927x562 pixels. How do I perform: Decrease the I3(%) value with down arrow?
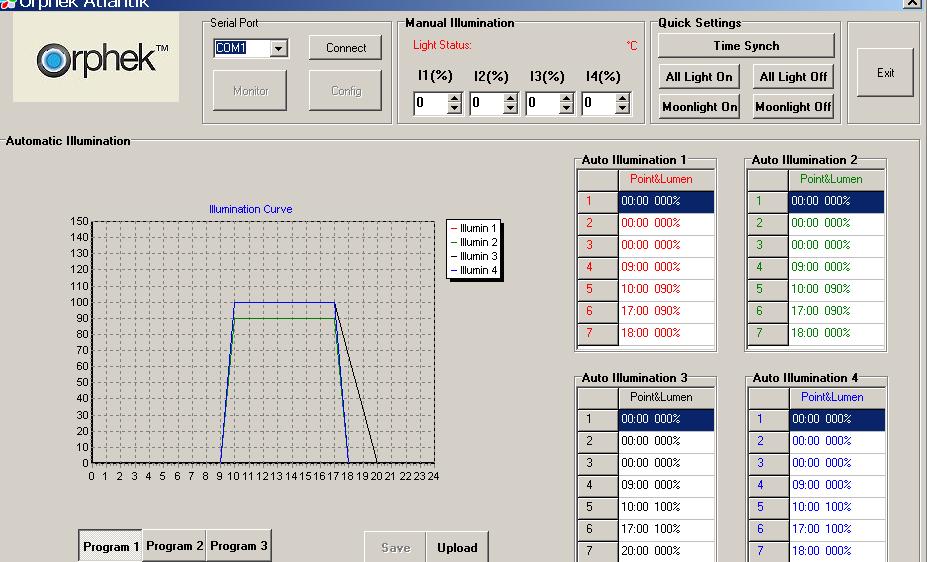click(566, 109)
